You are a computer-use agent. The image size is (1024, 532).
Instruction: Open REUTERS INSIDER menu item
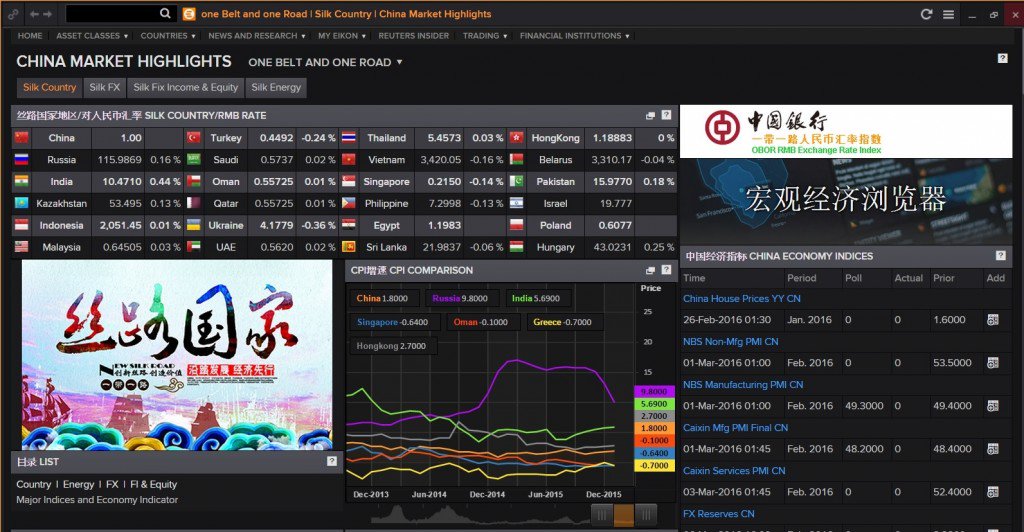pyautogui.click(x=413, y=36)
